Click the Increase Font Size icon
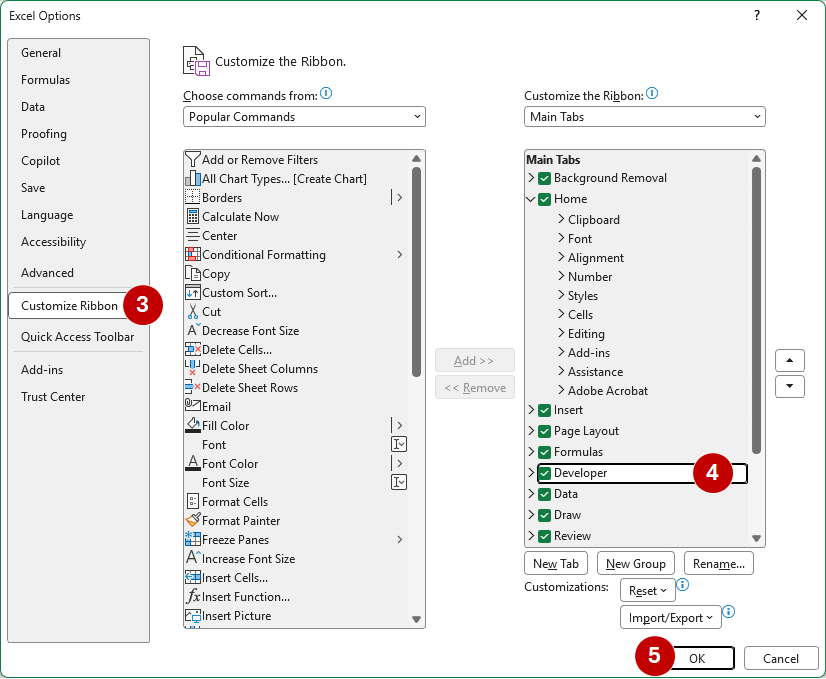 (x=193, y=557)
